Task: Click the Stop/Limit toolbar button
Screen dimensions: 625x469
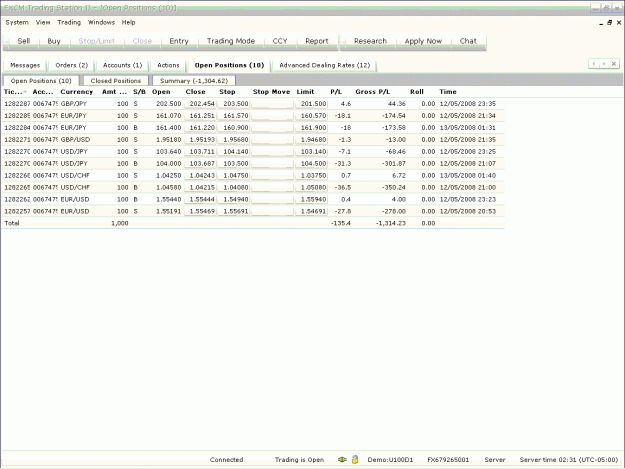Action: click(96, 41)
